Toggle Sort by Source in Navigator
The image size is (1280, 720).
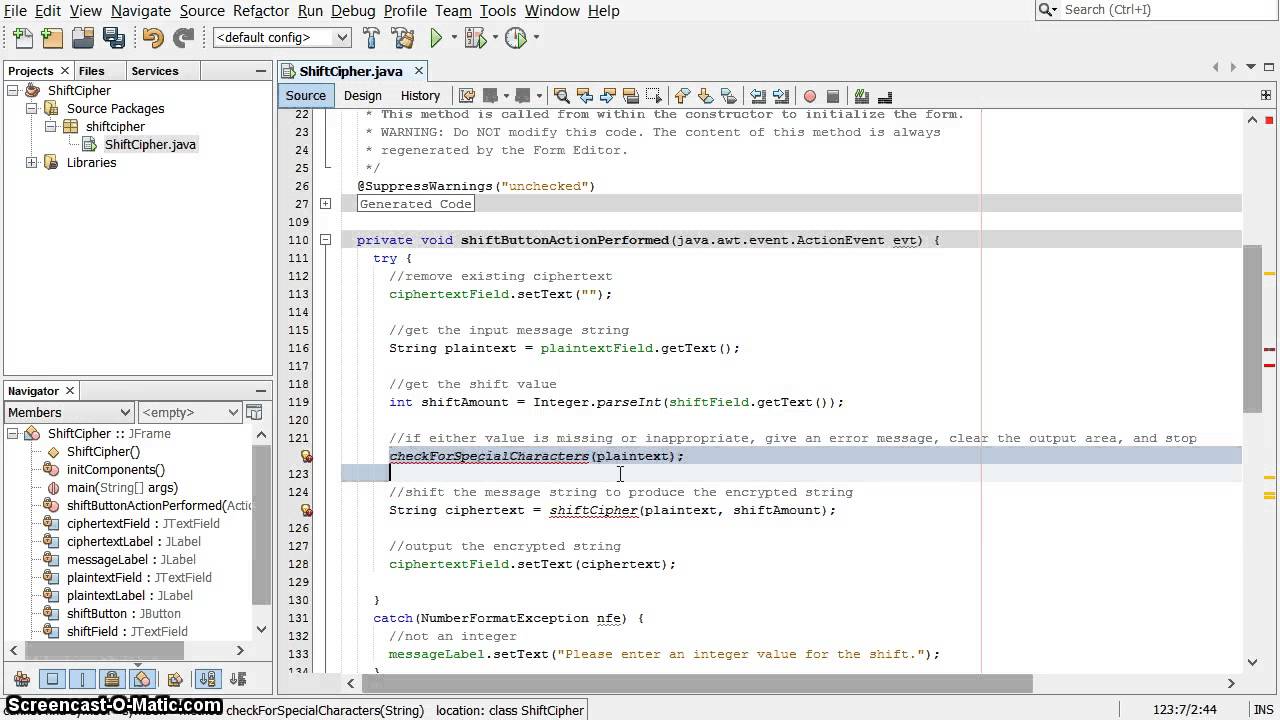[238, 679]
